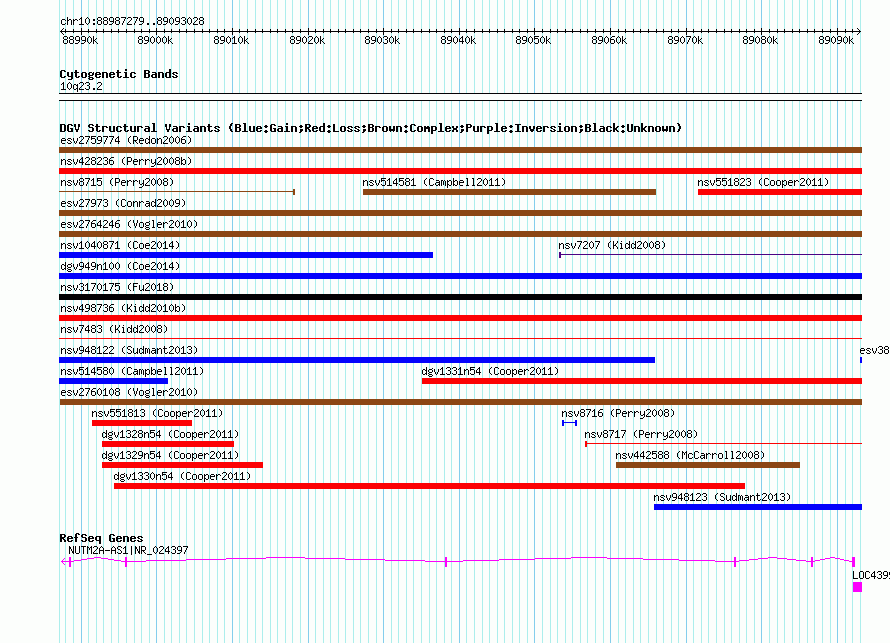
Task: Select dgv1330n54 (Cooper2011) label
Action: click(x=182, y=476)
